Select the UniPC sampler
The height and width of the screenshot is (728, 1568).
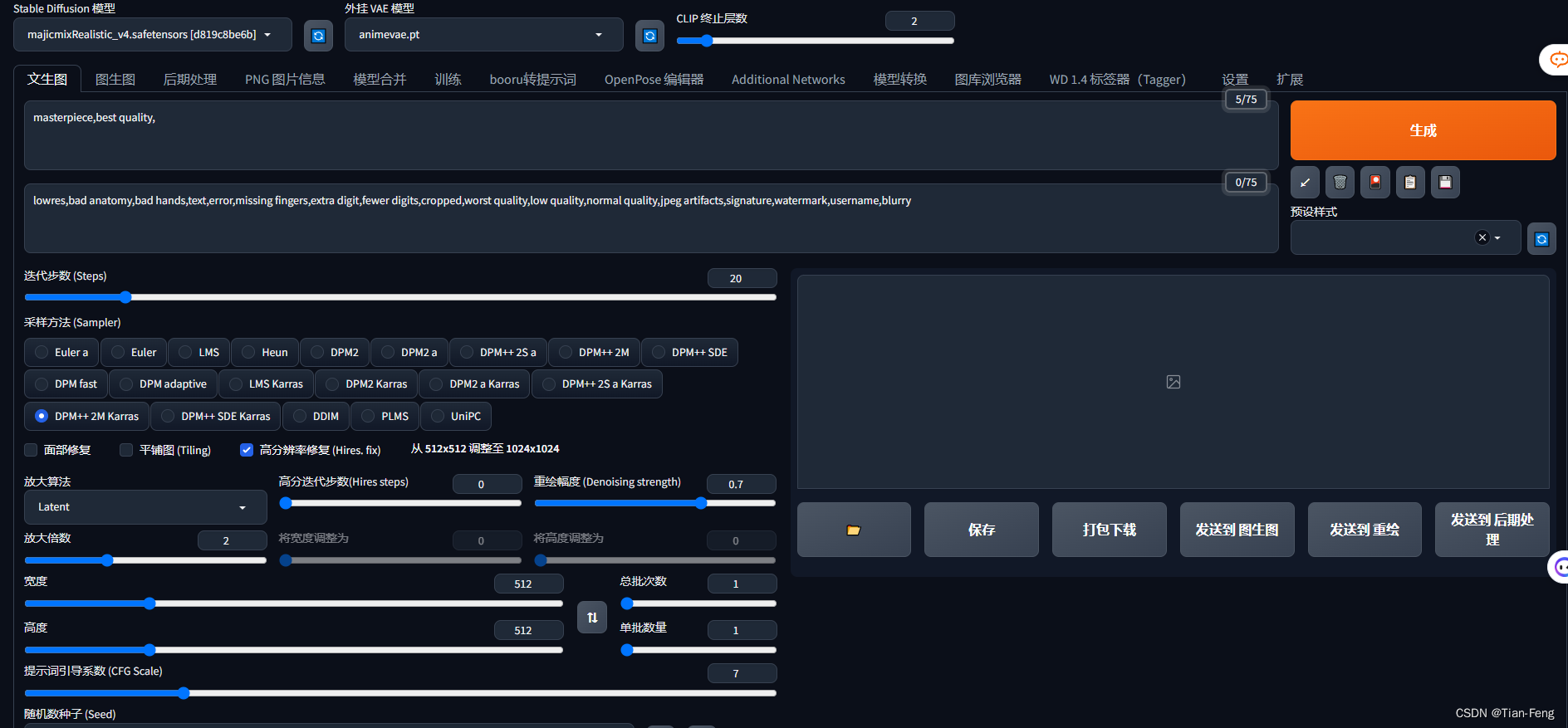456,416
